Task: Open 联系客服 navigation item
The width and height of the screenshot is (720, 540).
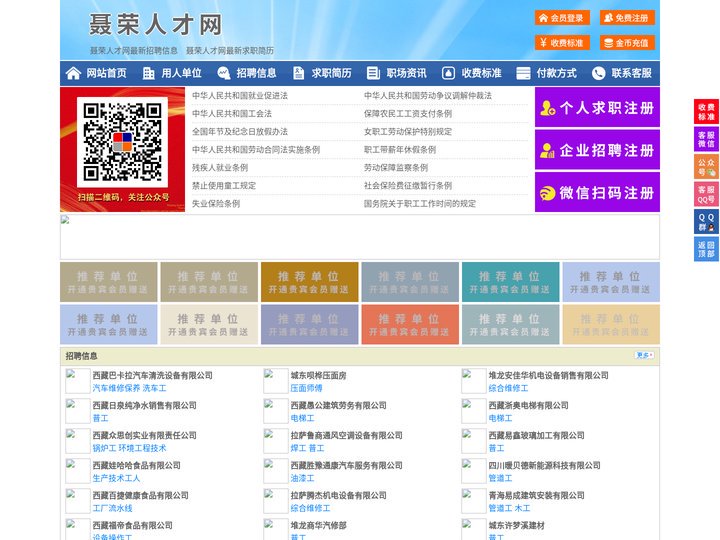Action: [631, 73]
